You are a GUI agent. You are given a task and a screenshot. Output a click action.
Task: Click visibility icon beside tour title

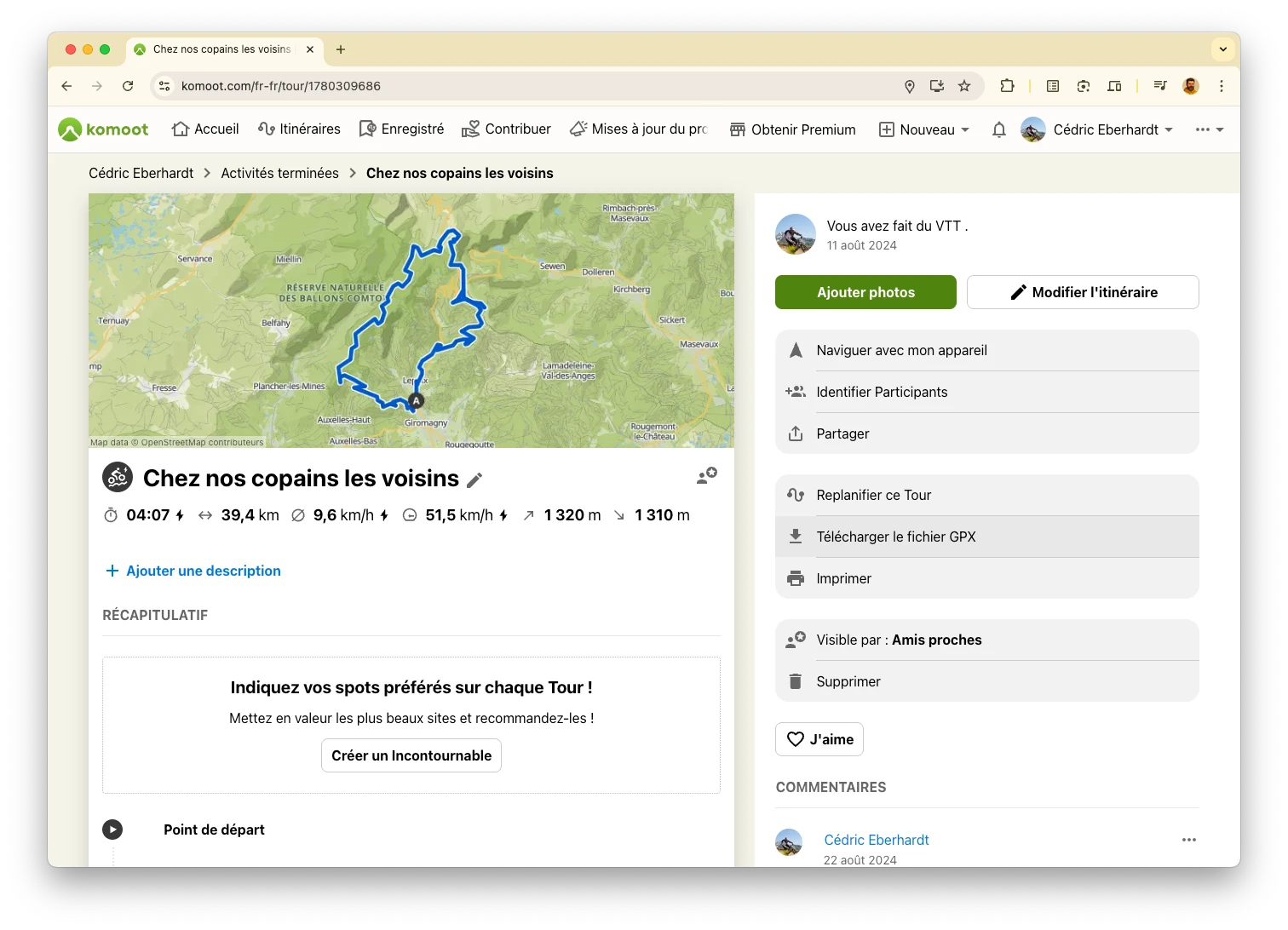pos(707,476)
